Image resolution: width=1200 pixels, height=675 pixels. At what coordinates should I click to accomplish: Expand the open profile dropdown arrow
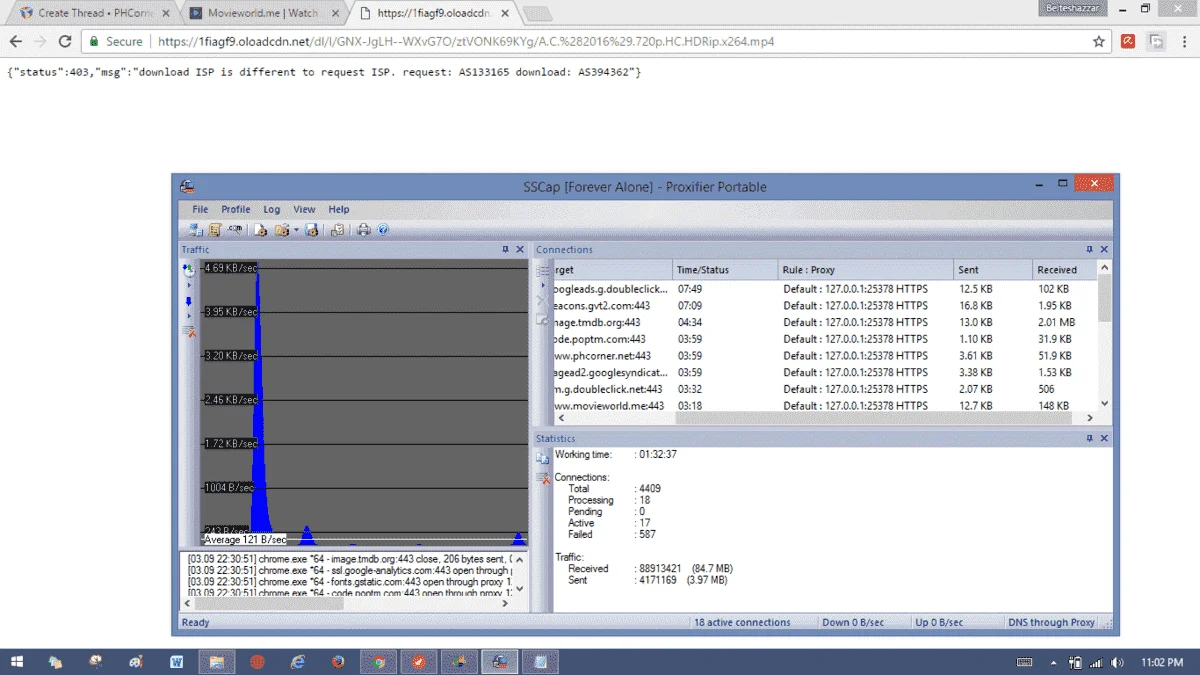296,230
